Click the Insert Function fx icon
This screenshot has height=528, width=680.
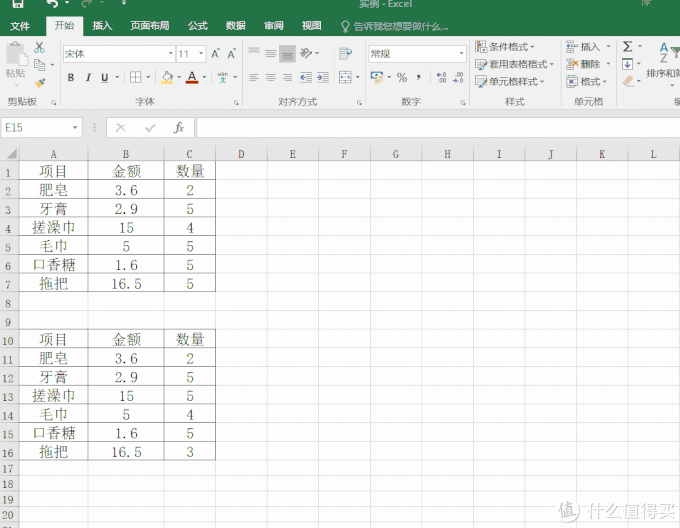(179, 127)
